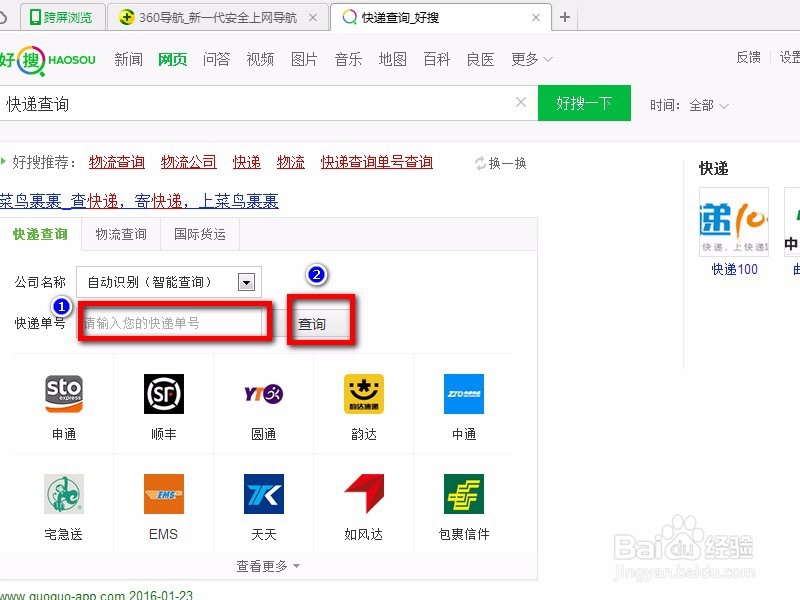
Task: Select the 天天 express icon
Action: click(x=264, y=494)
